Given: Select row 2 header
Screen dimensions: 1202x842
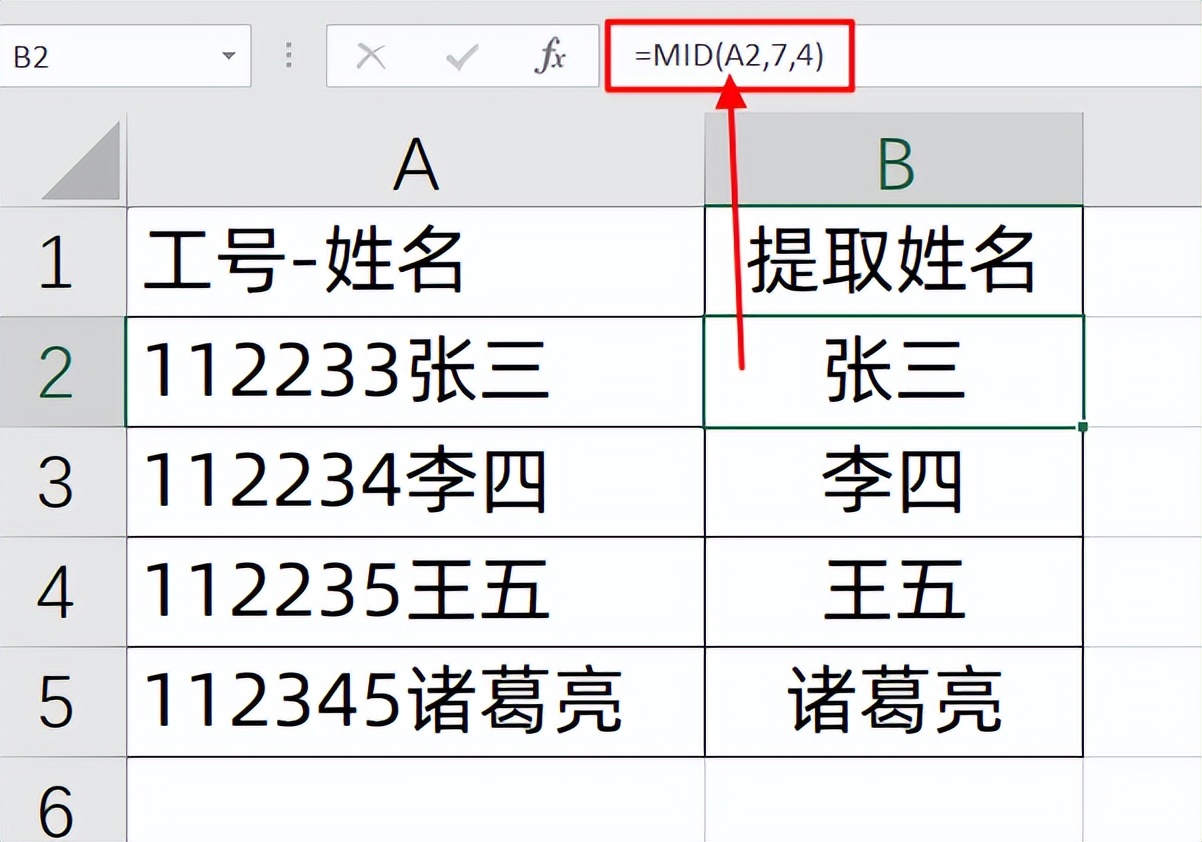Looking at the screenshot, I should (x=64, y=370).
